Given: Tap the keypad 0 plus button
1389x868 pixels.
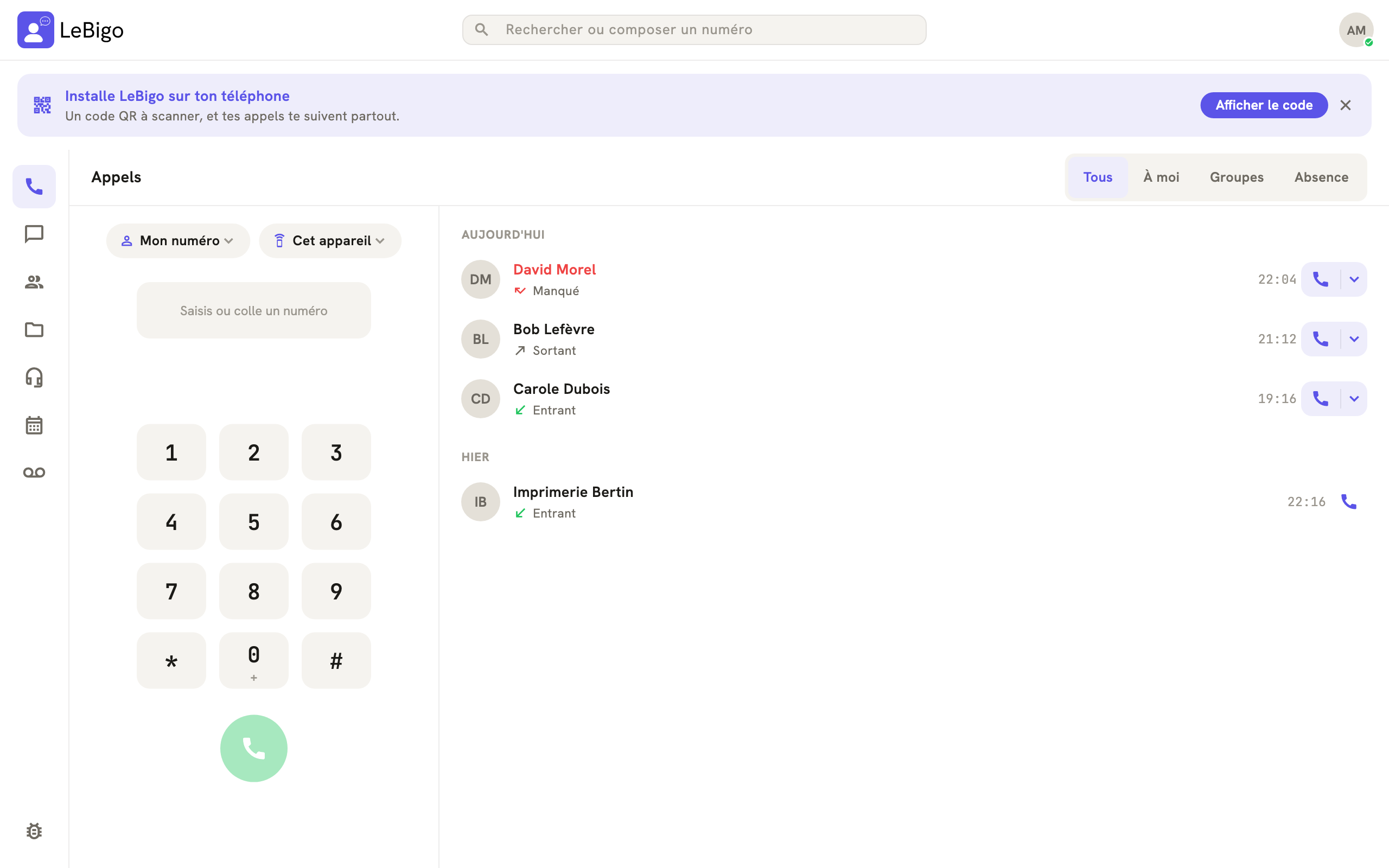Looking at the screenshot, I should [x=254, y=661].
